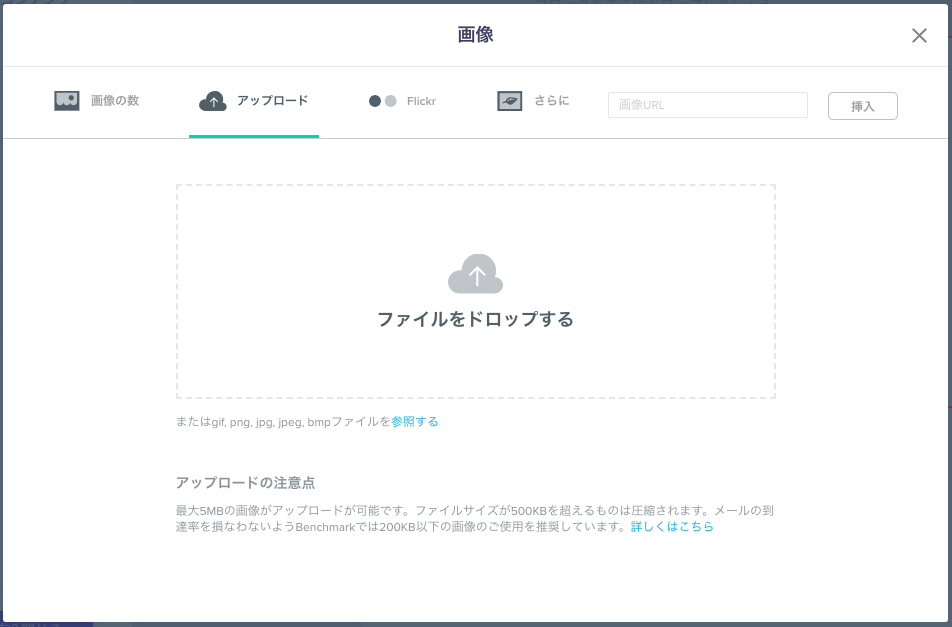Open the 詳しくはこちら link

(672, 527)
